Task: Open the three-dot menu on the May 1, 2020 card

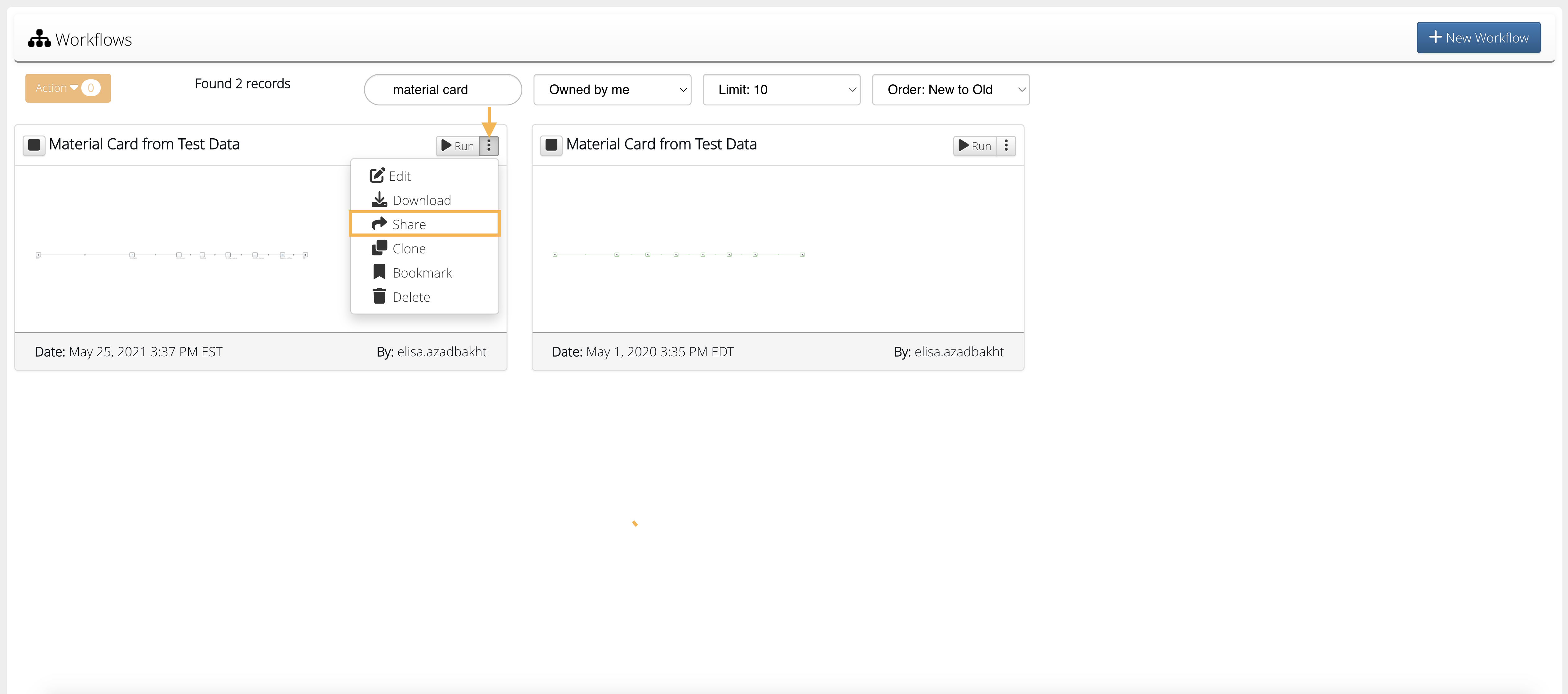Action: [1006, 145]
